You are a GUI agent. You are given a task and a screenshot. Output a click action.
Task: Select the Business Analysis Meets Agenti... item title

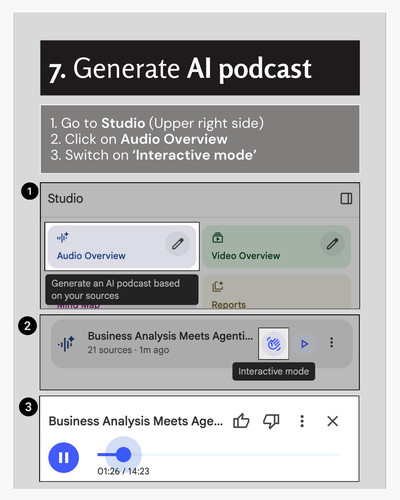(170, 336)
